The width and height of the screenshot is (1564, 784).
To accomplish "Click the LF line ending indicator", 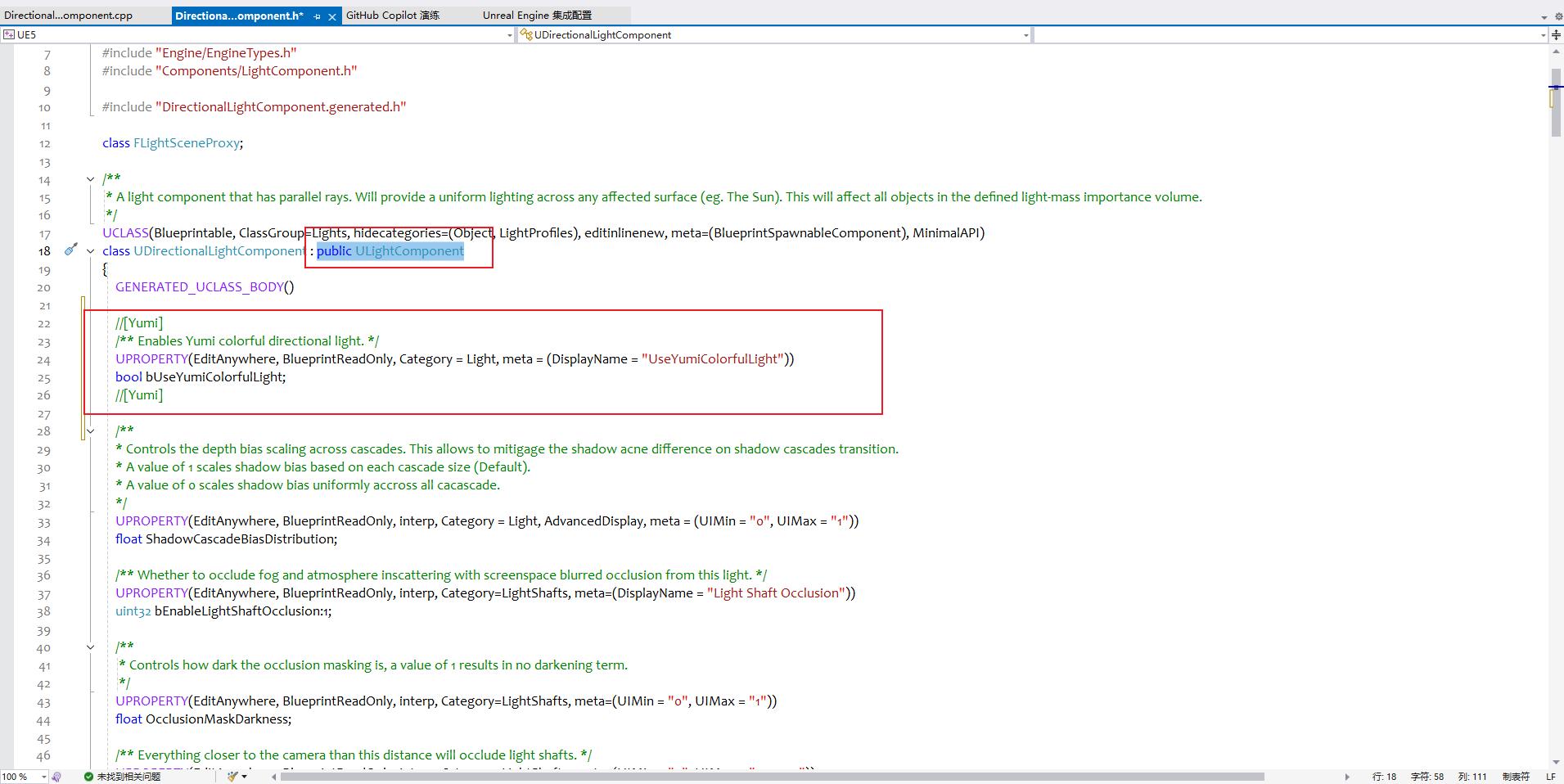I will tap(1550, 777).
